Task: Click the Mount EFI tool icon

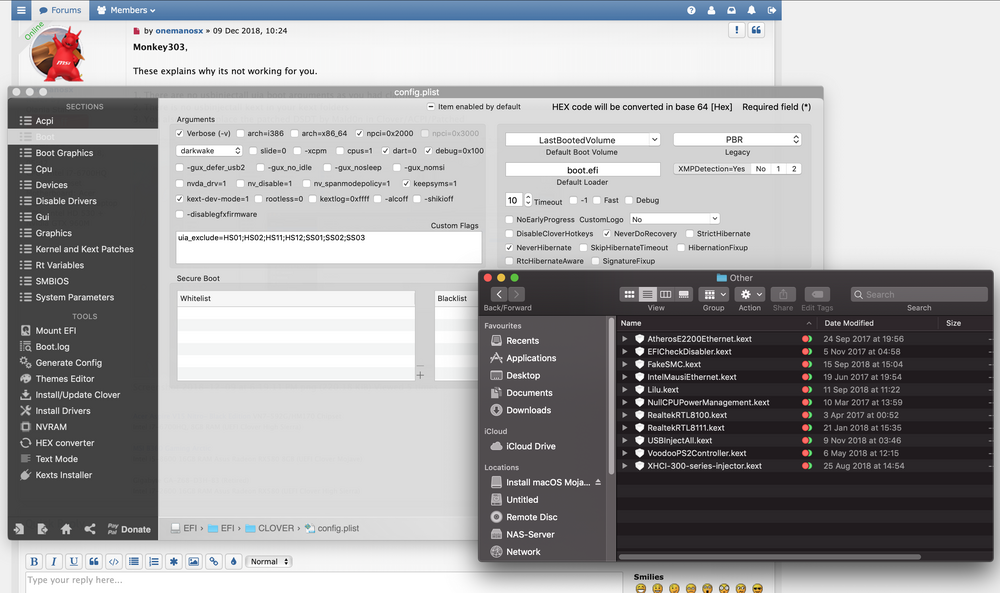Action: [26, 331]
